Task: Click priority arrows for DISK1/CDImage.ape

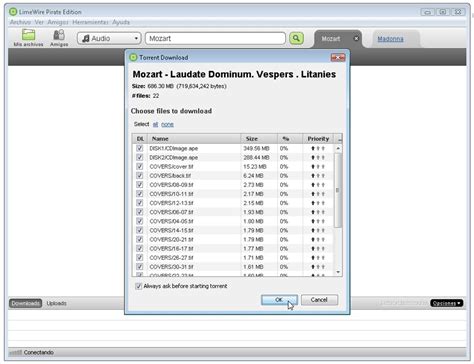Action: point(318,148)
